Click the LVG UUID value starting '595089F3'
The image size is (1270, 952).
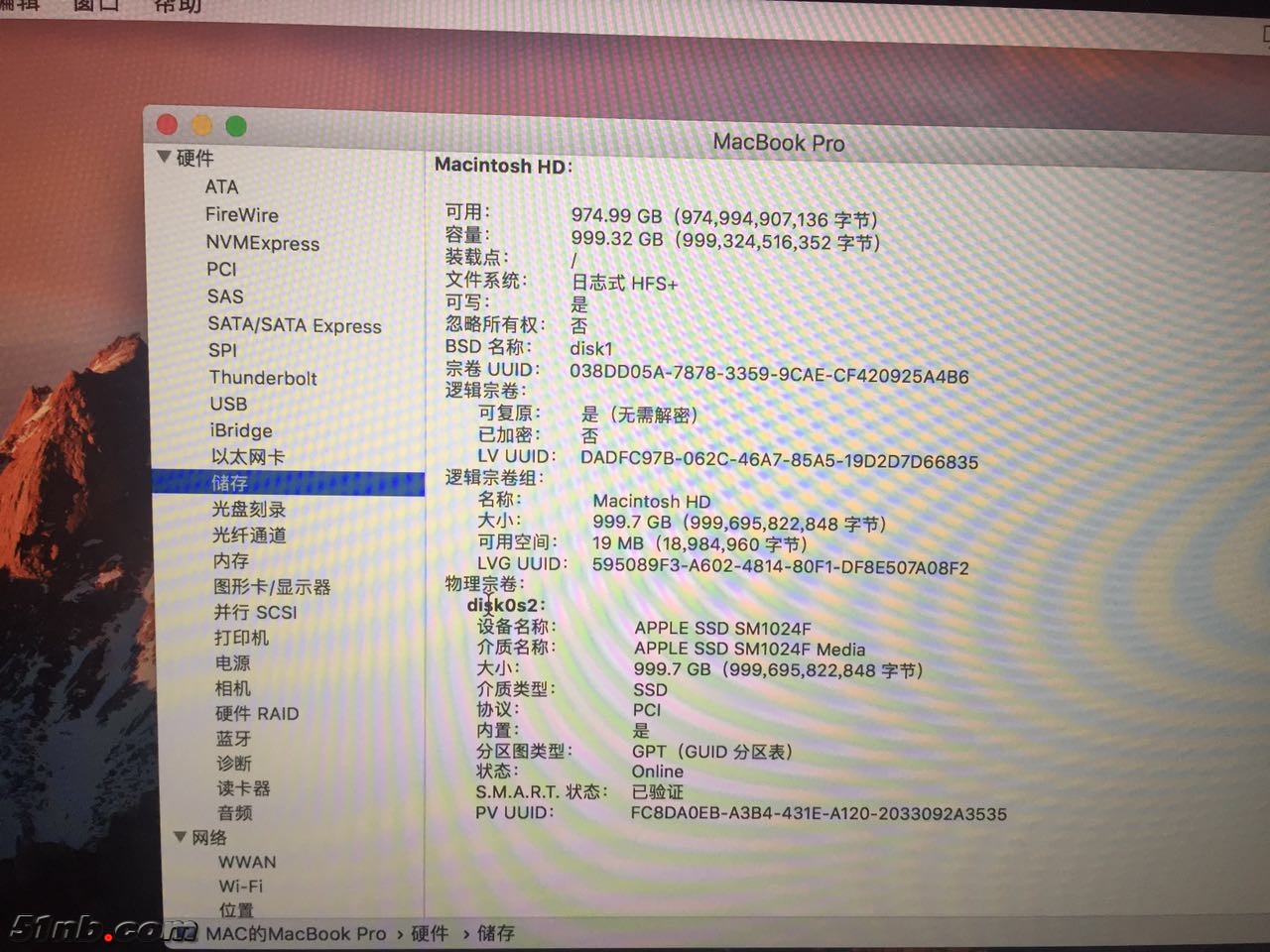pyautogui.click(x=781, y=566)
